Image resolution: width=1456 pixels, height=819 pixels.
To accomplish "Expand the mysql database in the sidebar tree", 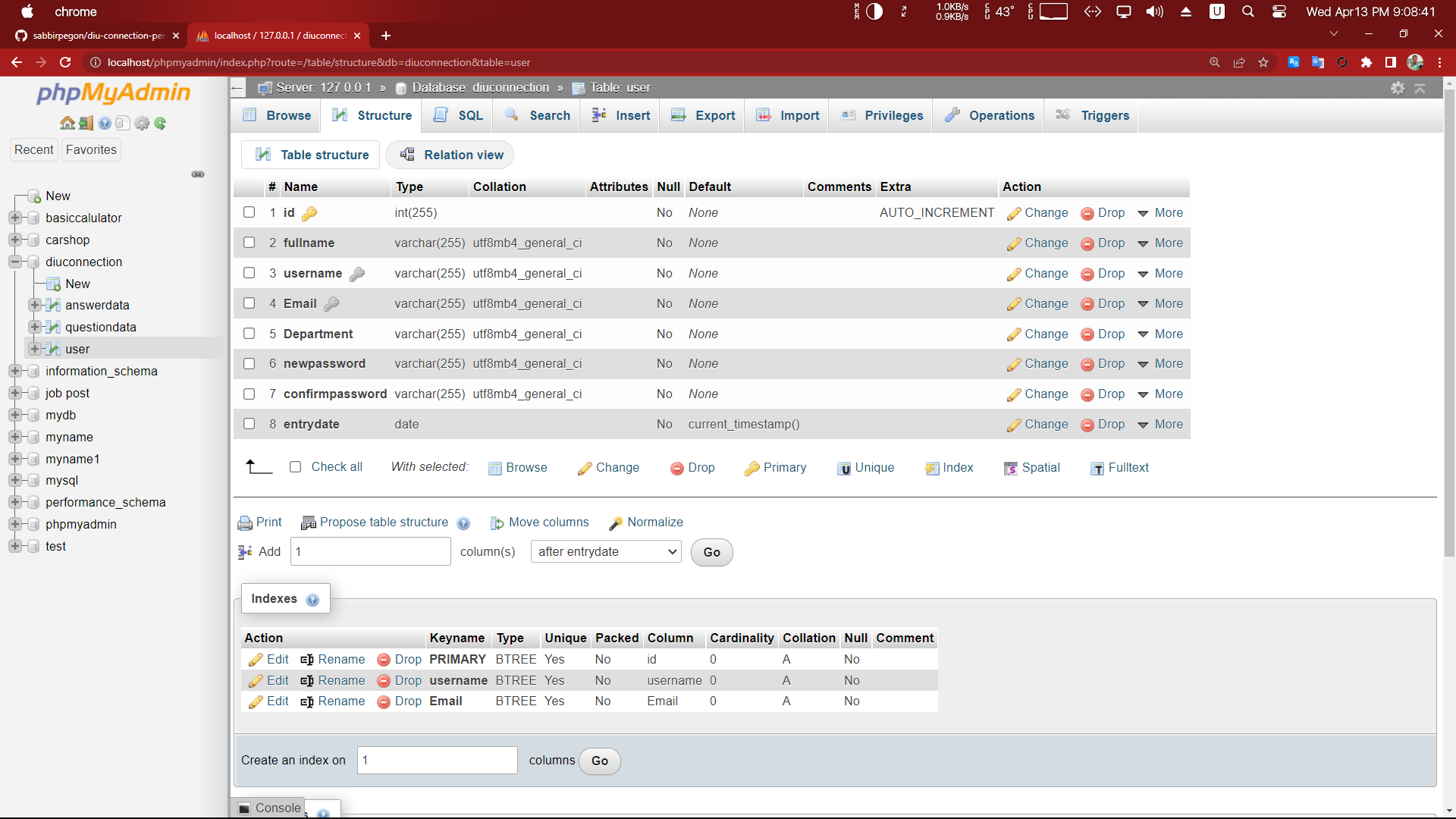I will point(17,480).
